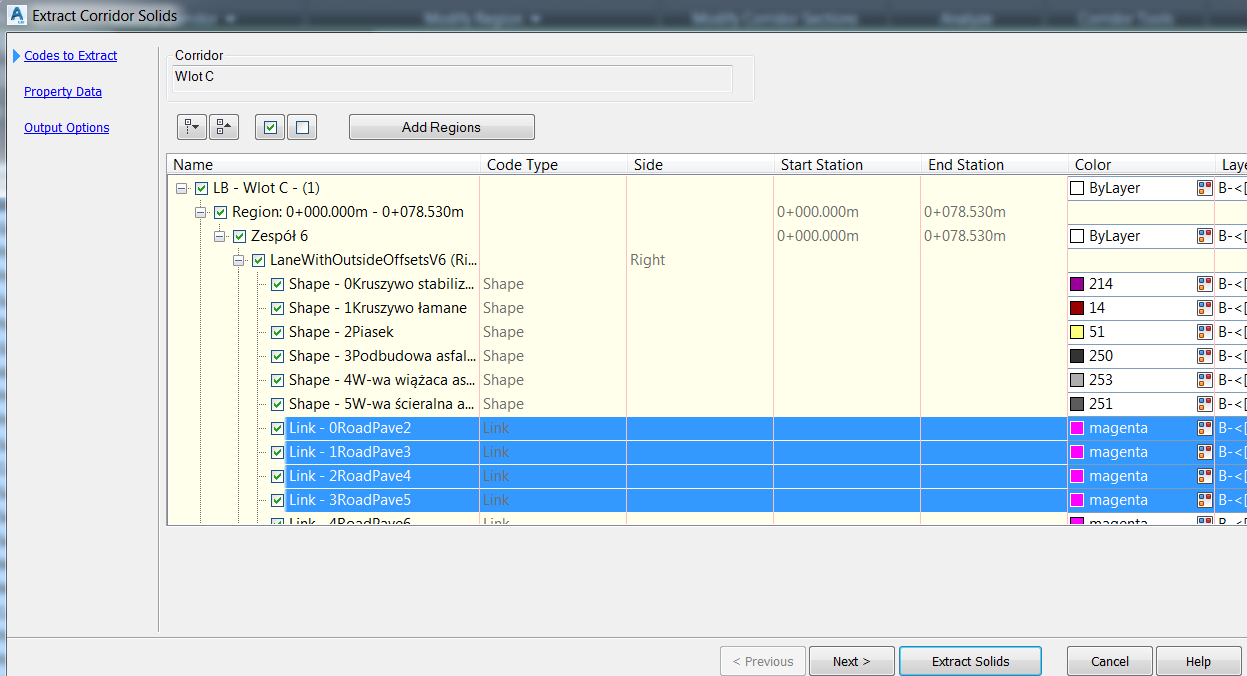Open color override picker for Link 0RoadPave2

[x=1205, y=427]
